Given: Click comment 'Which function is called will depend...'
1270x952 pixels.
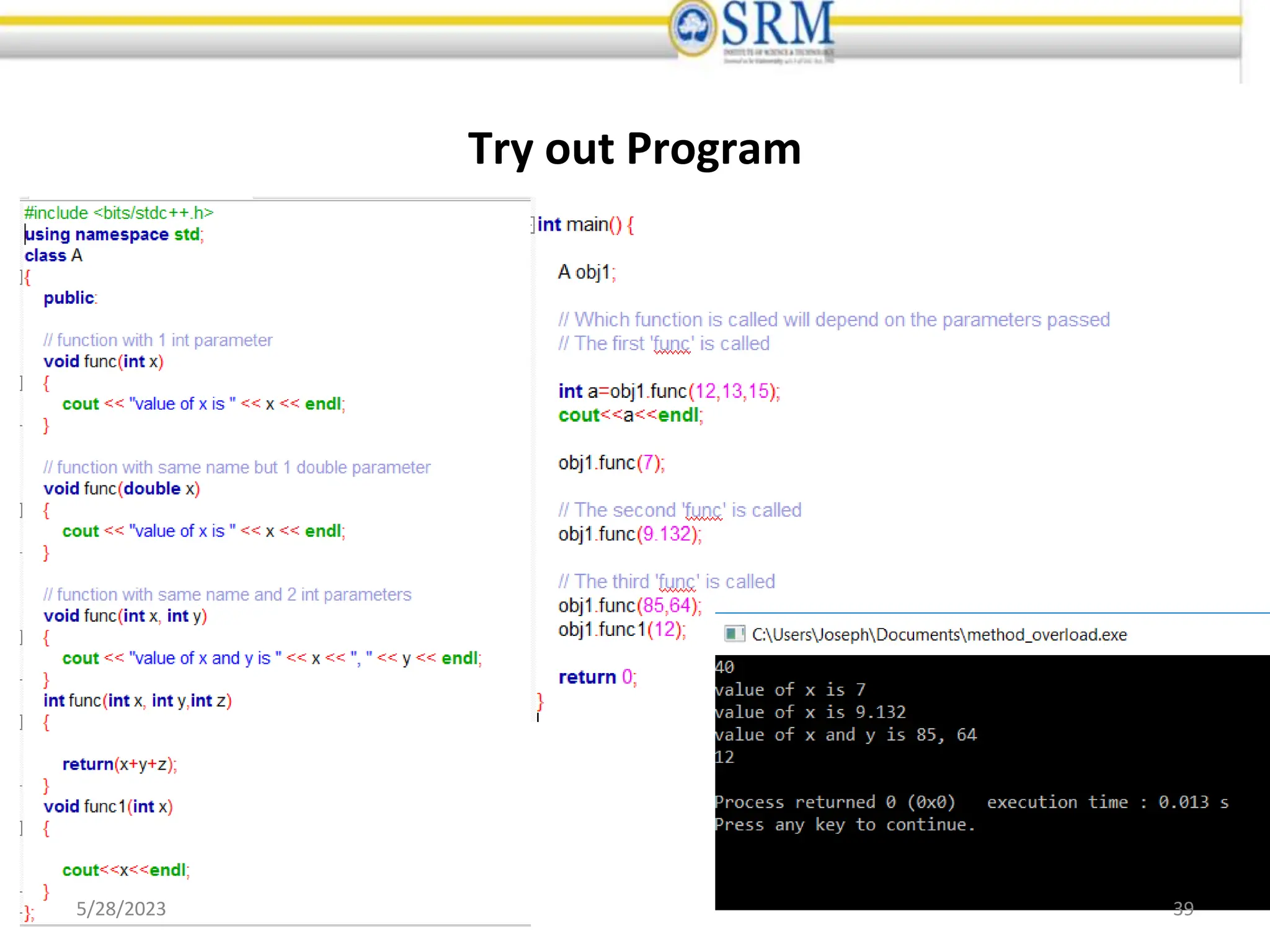Looking at the screenshot, I should pos(834,320).
